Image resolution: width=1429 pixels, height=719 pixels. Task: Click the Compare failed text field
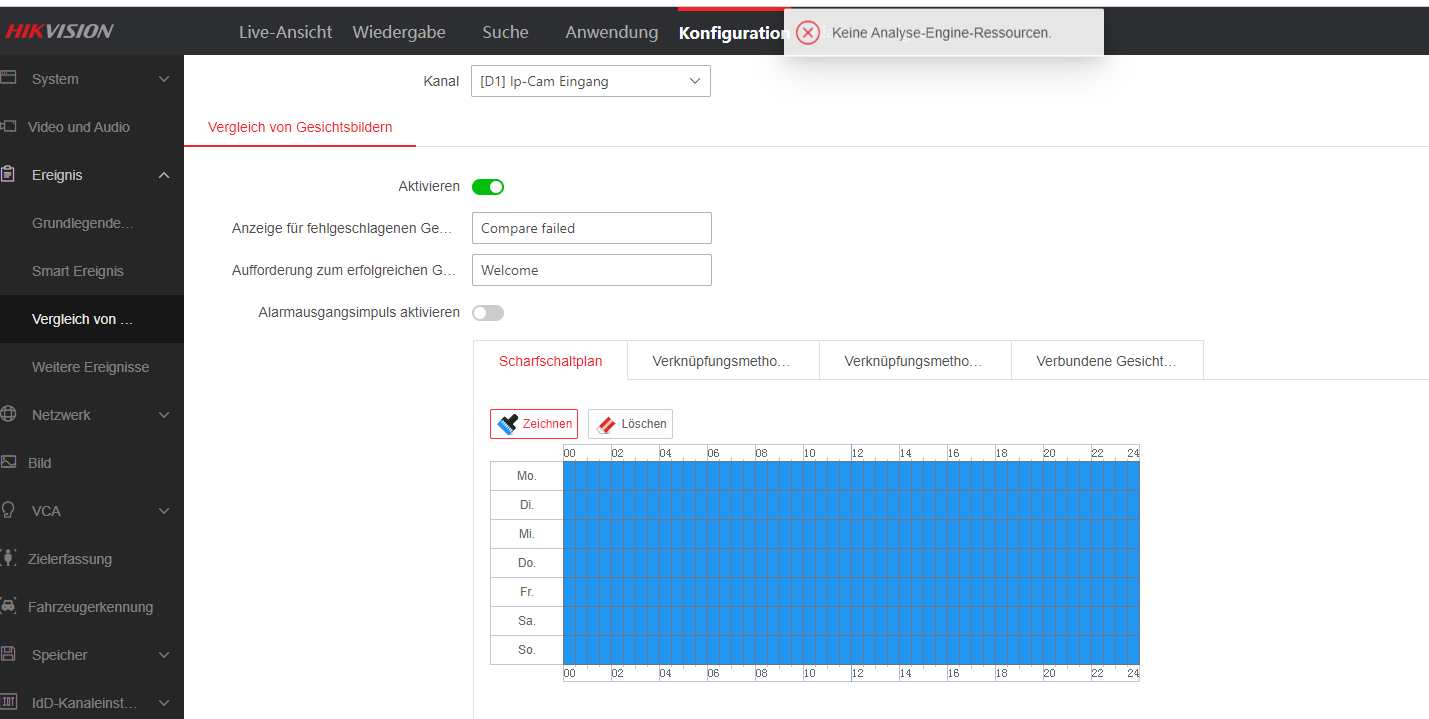click(x=591, y=228)
